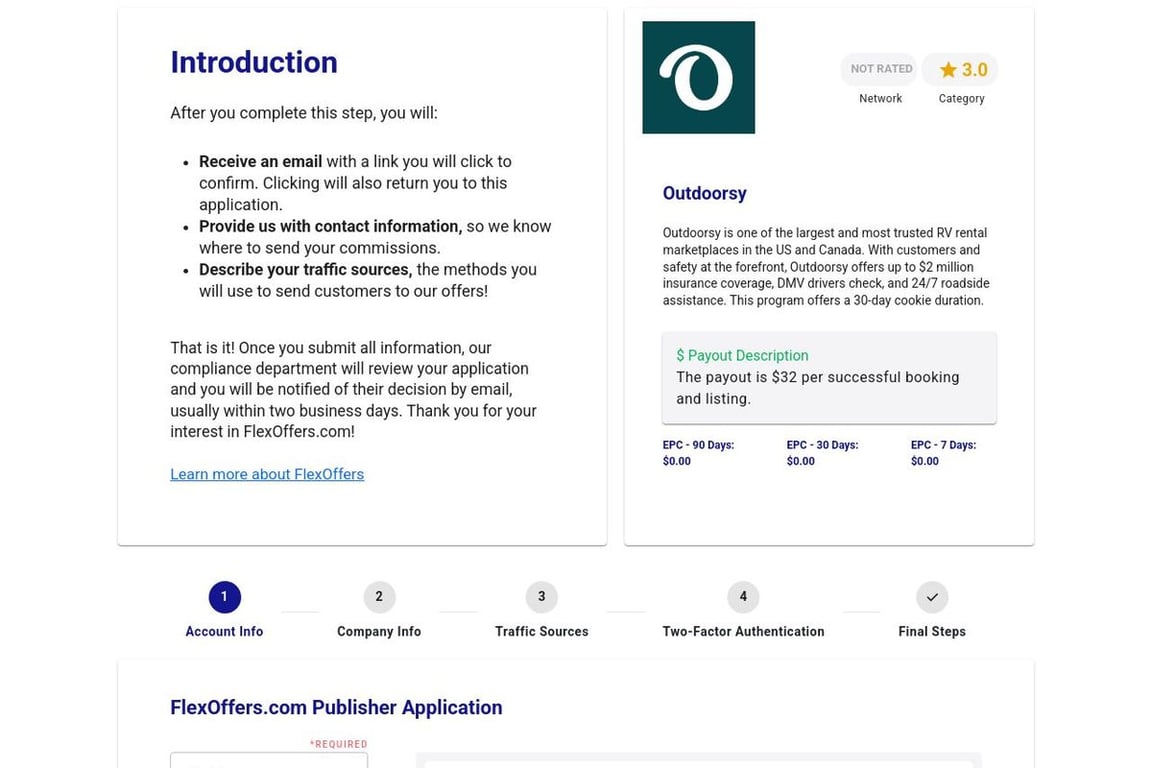Click the Traffic Sources step label

click(x=541, y=631)
